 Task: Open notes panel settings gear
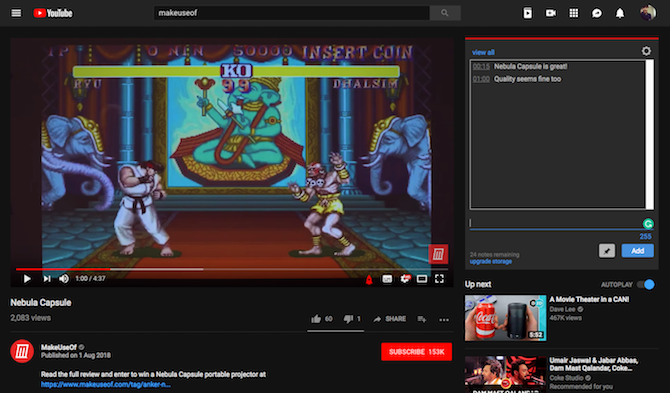click(646, 51)
